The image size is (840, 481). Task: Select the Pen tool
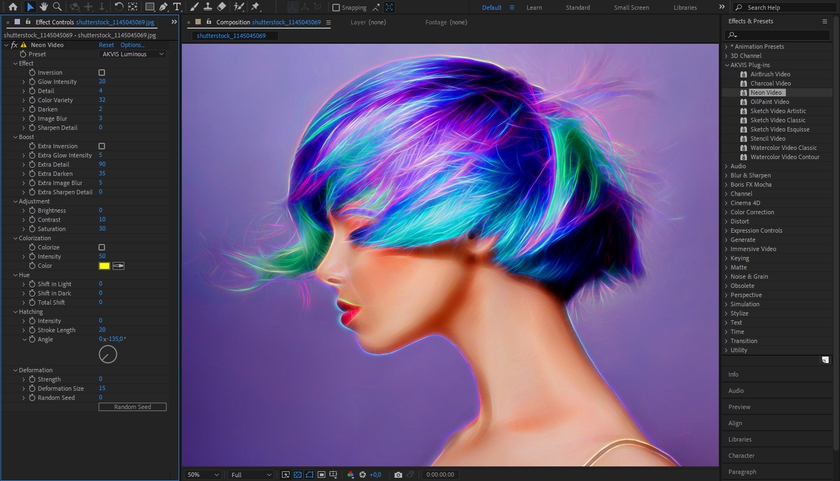pos(163,7)
